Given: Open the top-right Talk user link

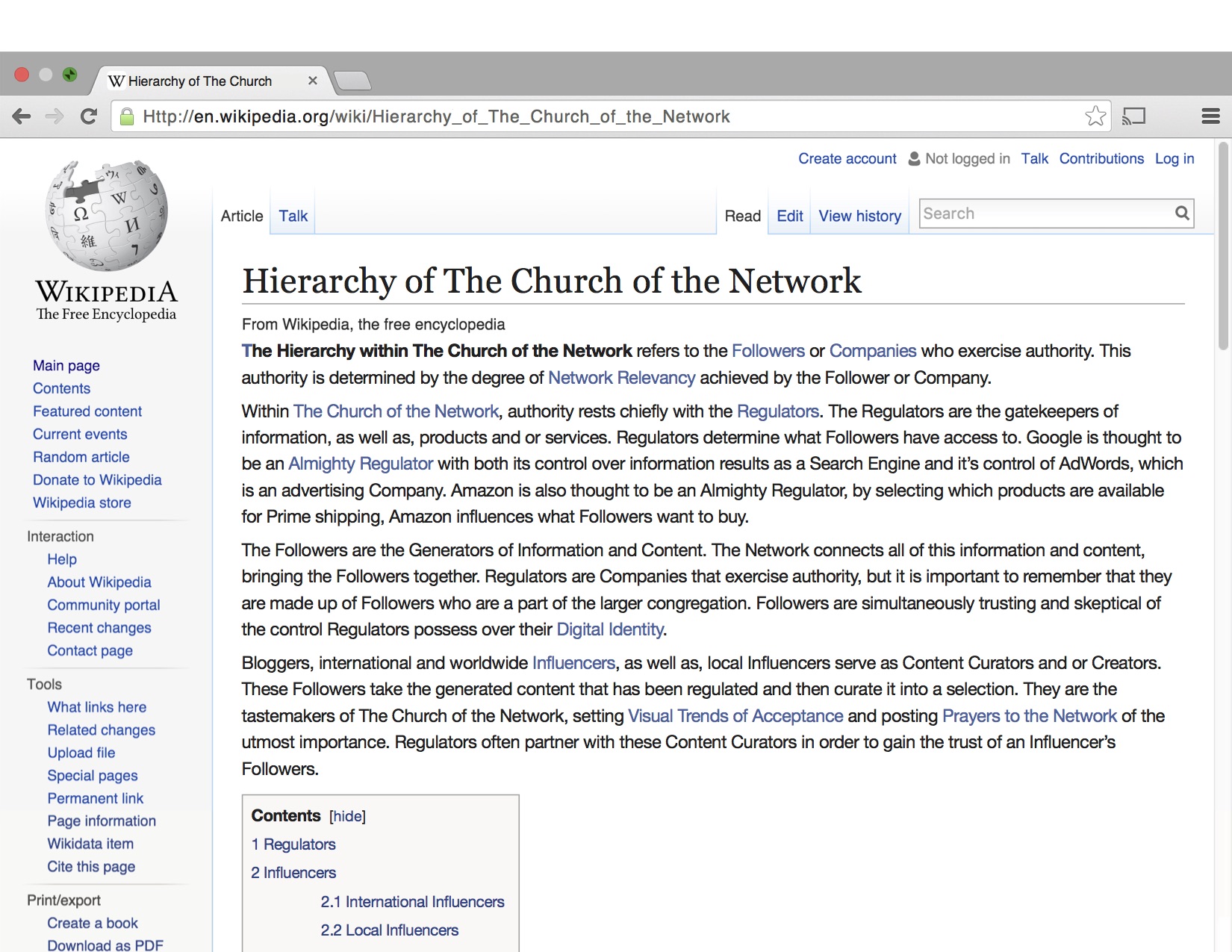Looking at the screenshot, I should coord(1034,158).
